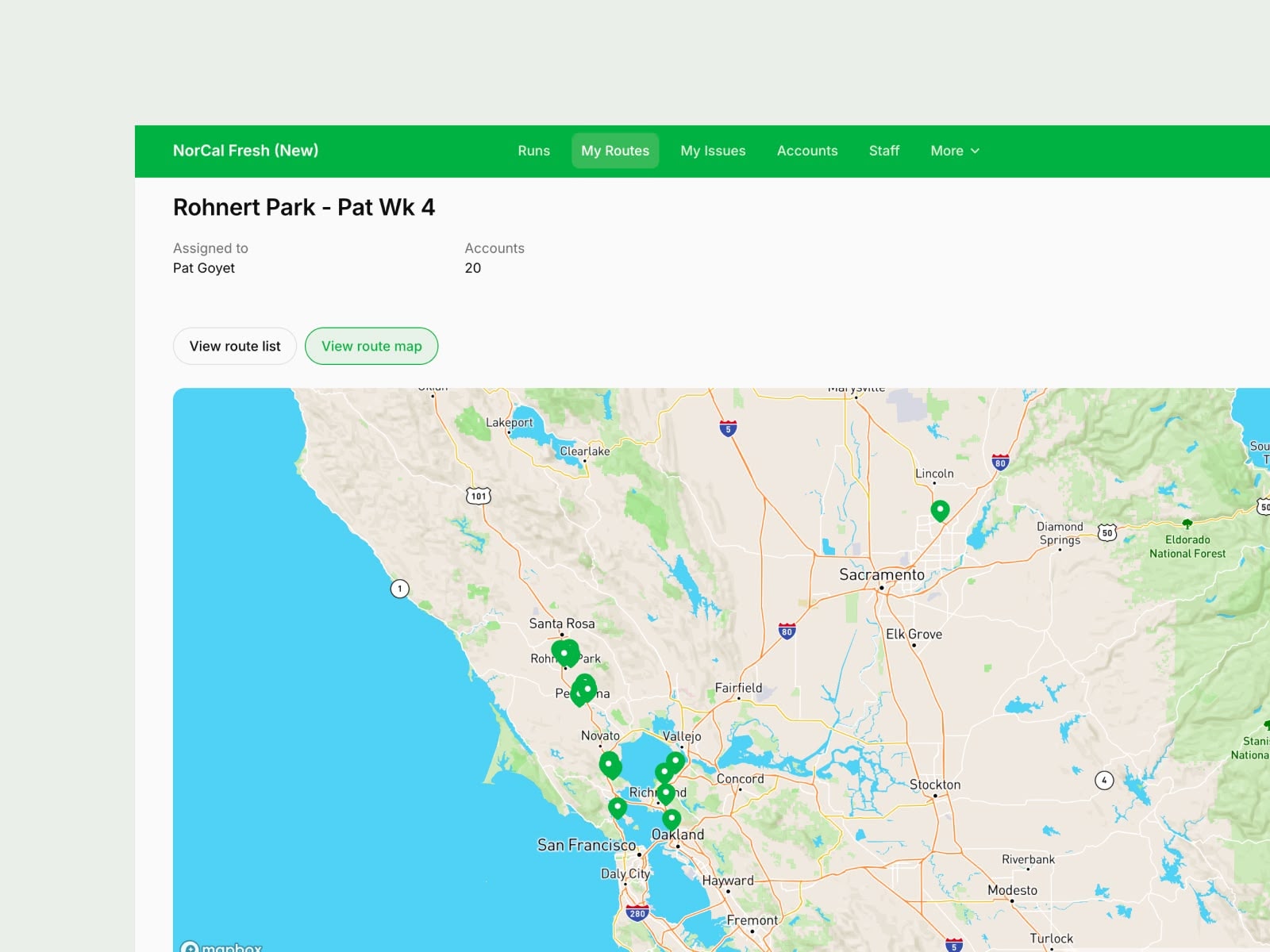
Task: Click the Elk Grove label on map
Action: coord(914,634)
